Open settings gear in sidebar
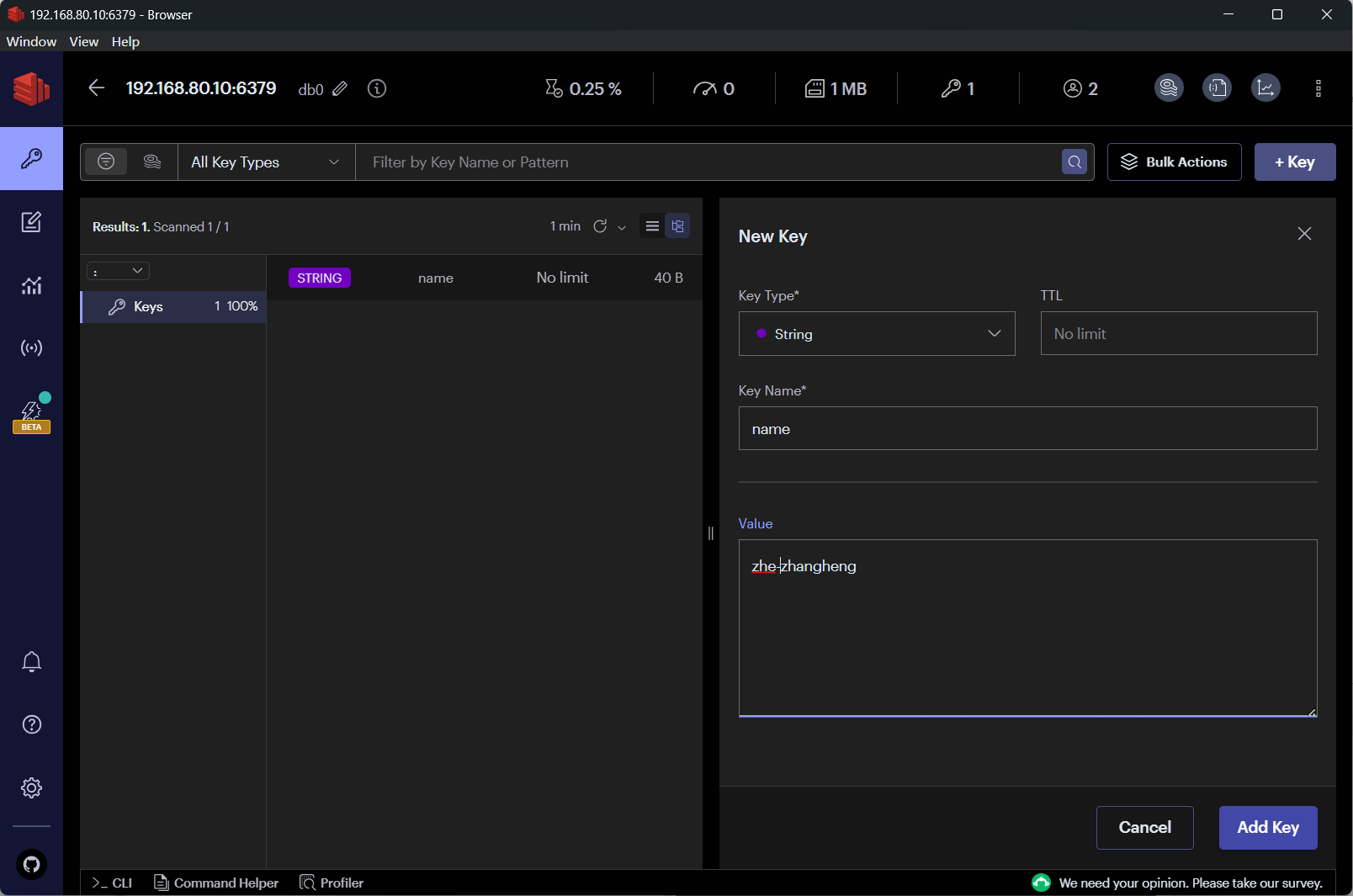 31,787
